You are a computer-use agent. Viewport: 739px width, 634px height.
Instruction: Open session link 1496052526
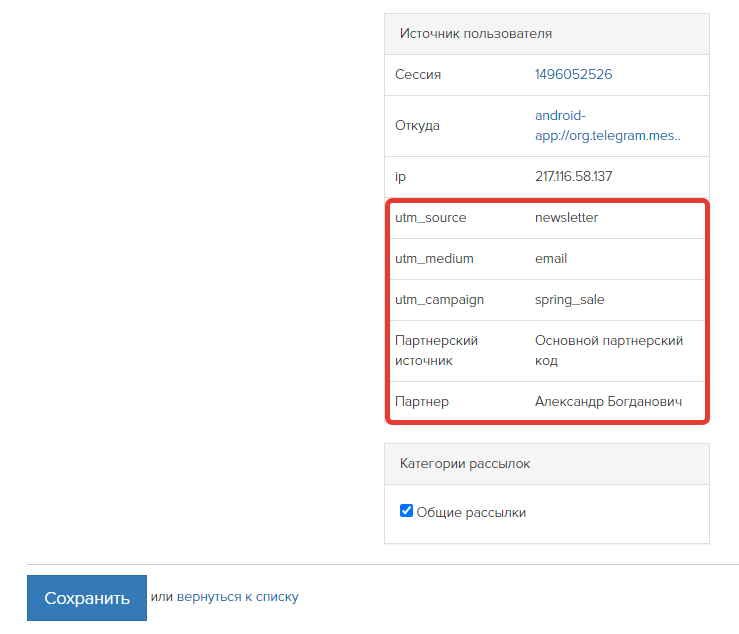coord(573,74)
